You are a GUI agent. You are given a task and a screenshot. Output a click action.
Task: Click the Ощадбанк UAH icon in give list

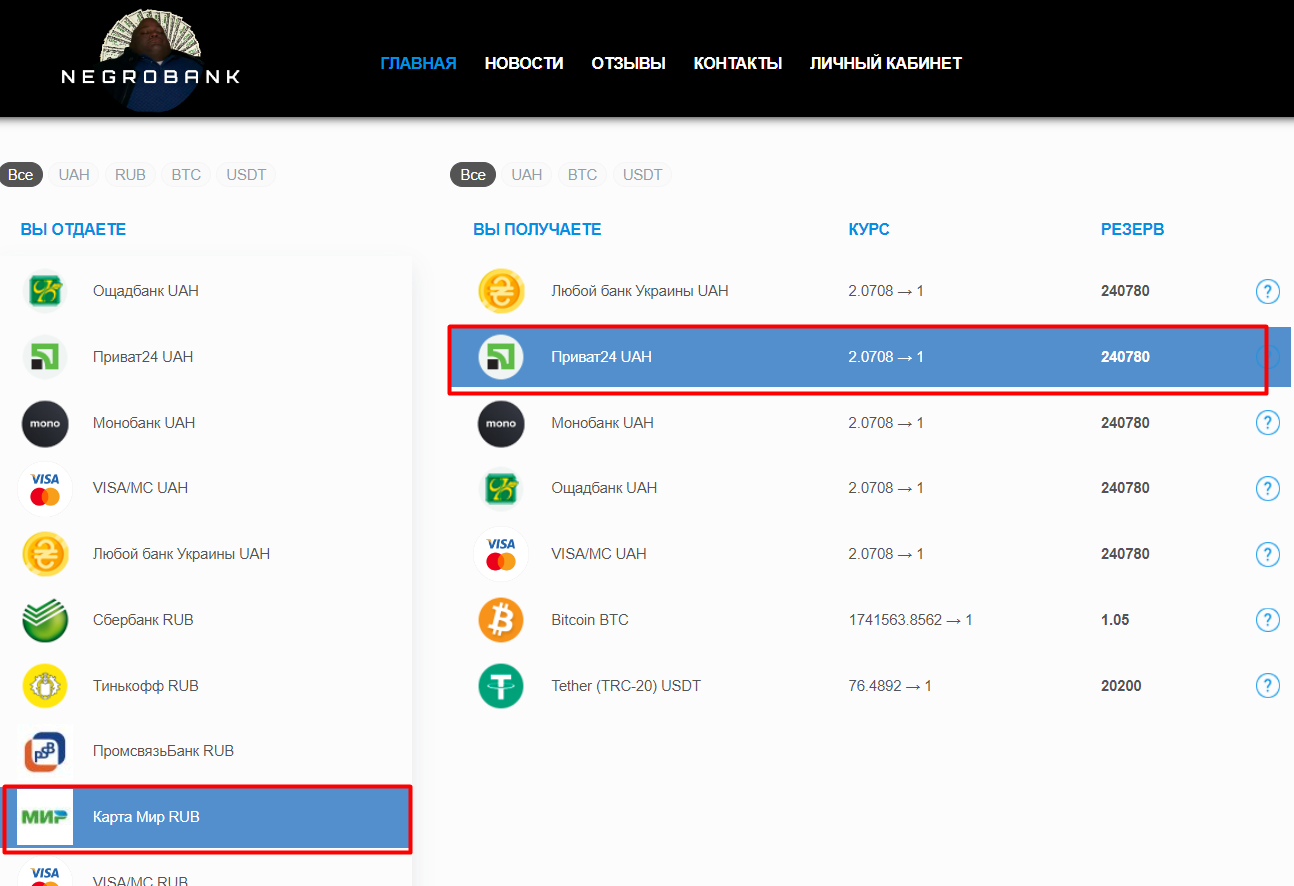(x=45, y=291)
